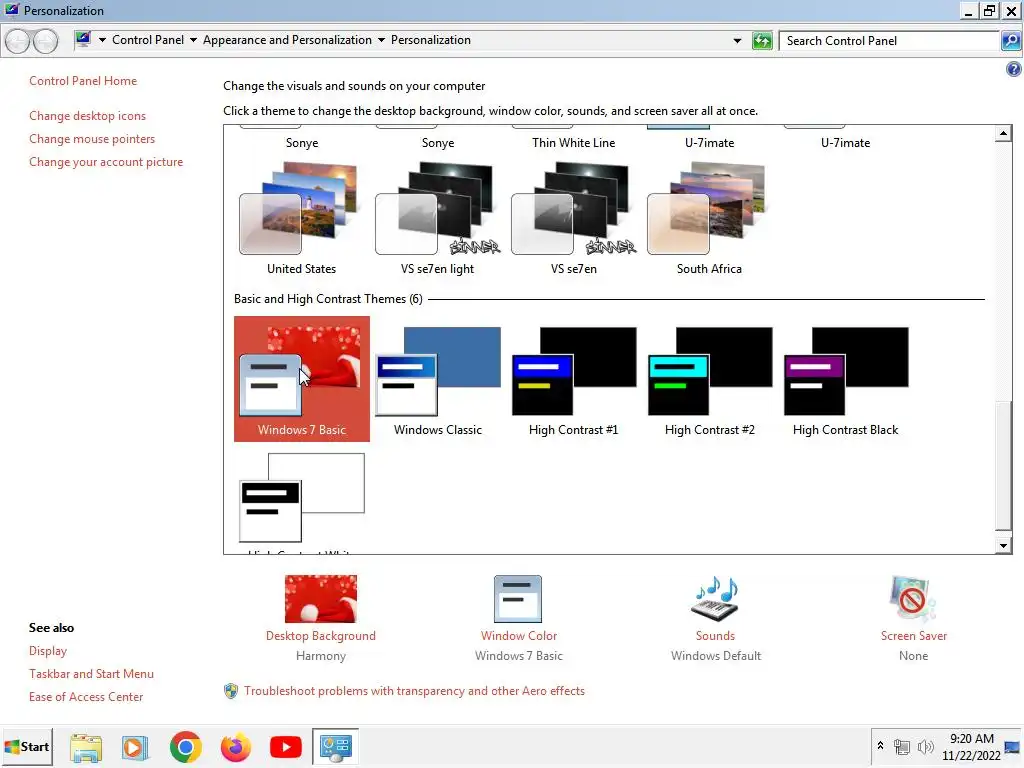Click the search magnifier icon
This screenshot has height=768, width=1024.
click(1010, 40)
